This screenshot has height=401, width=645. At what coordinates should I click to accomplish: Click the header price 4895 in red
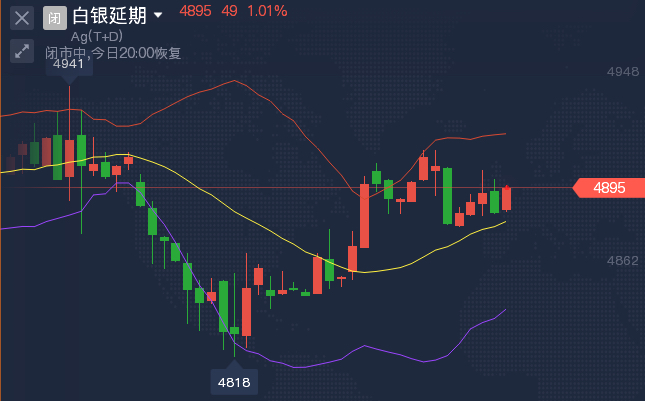195,11
